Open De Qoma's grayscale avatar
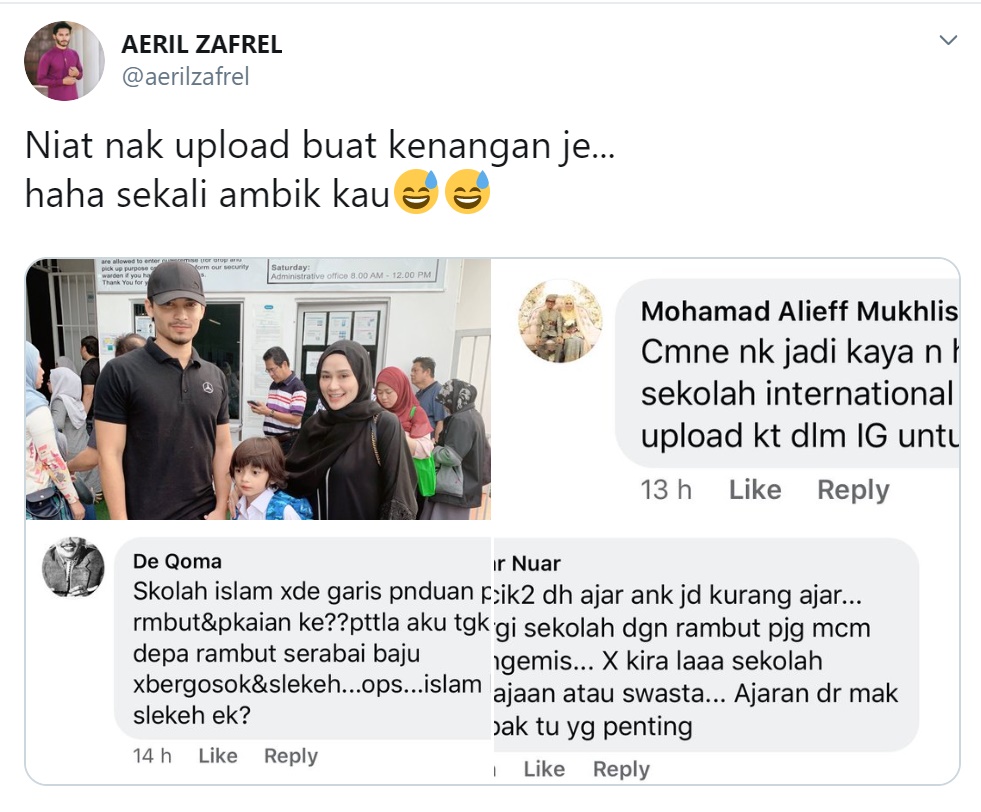This screenshot has width=981, height=812. click(73, 567)
